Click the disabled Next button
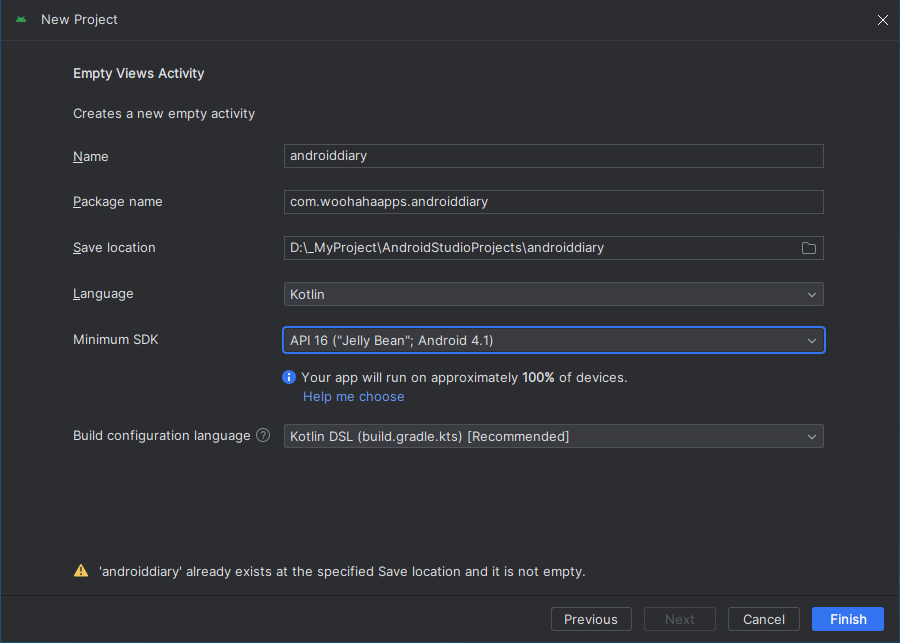 tap(680, 619)
